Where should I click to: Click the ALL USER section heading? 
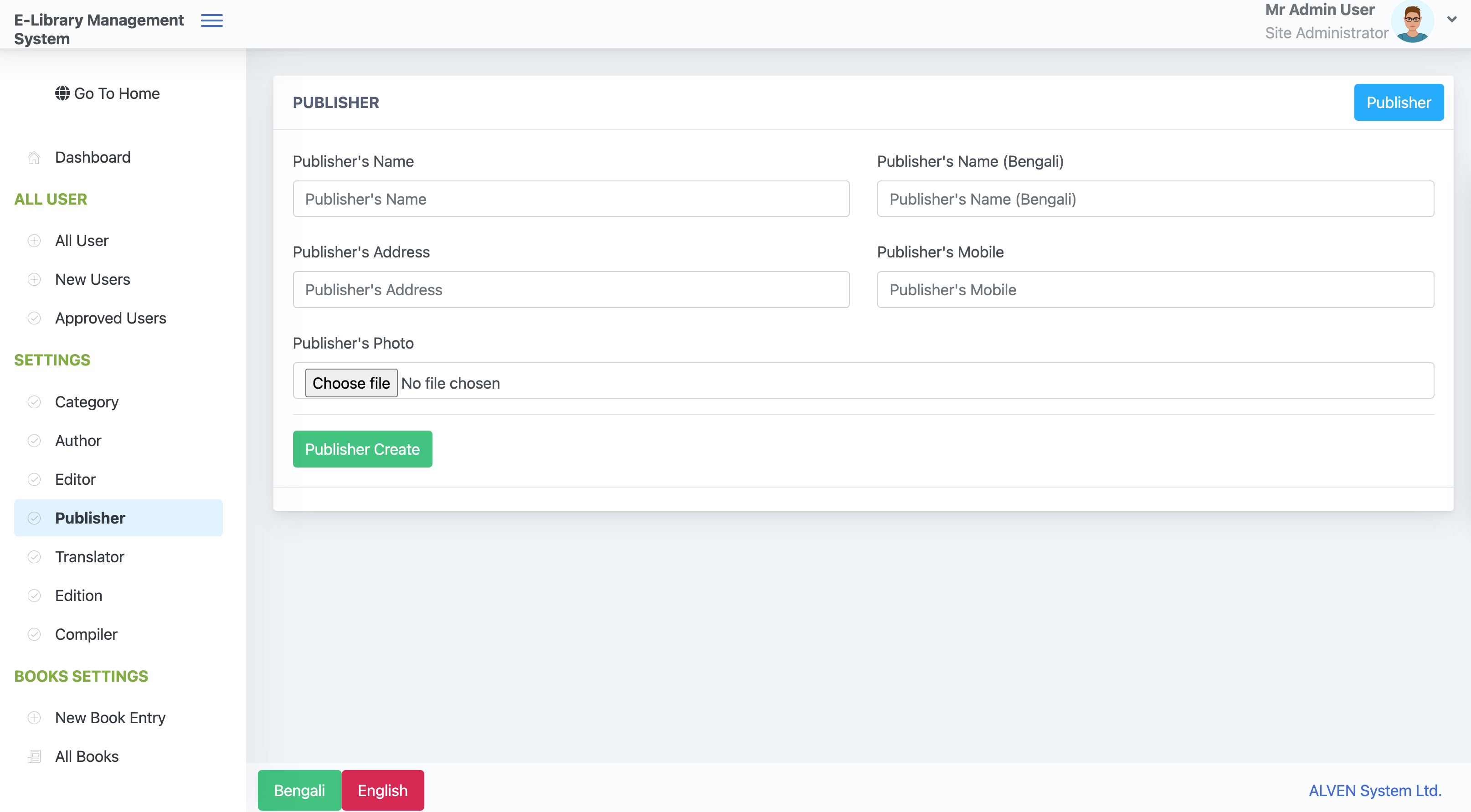51,199
